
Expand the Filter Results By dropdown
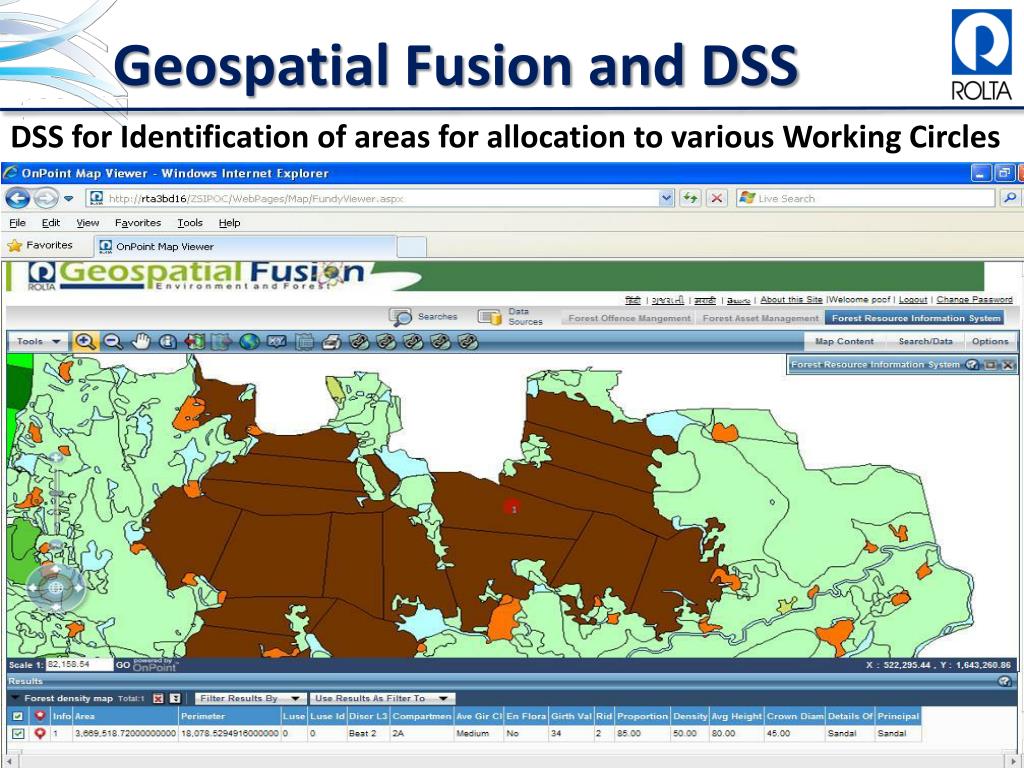coord(249,698)
